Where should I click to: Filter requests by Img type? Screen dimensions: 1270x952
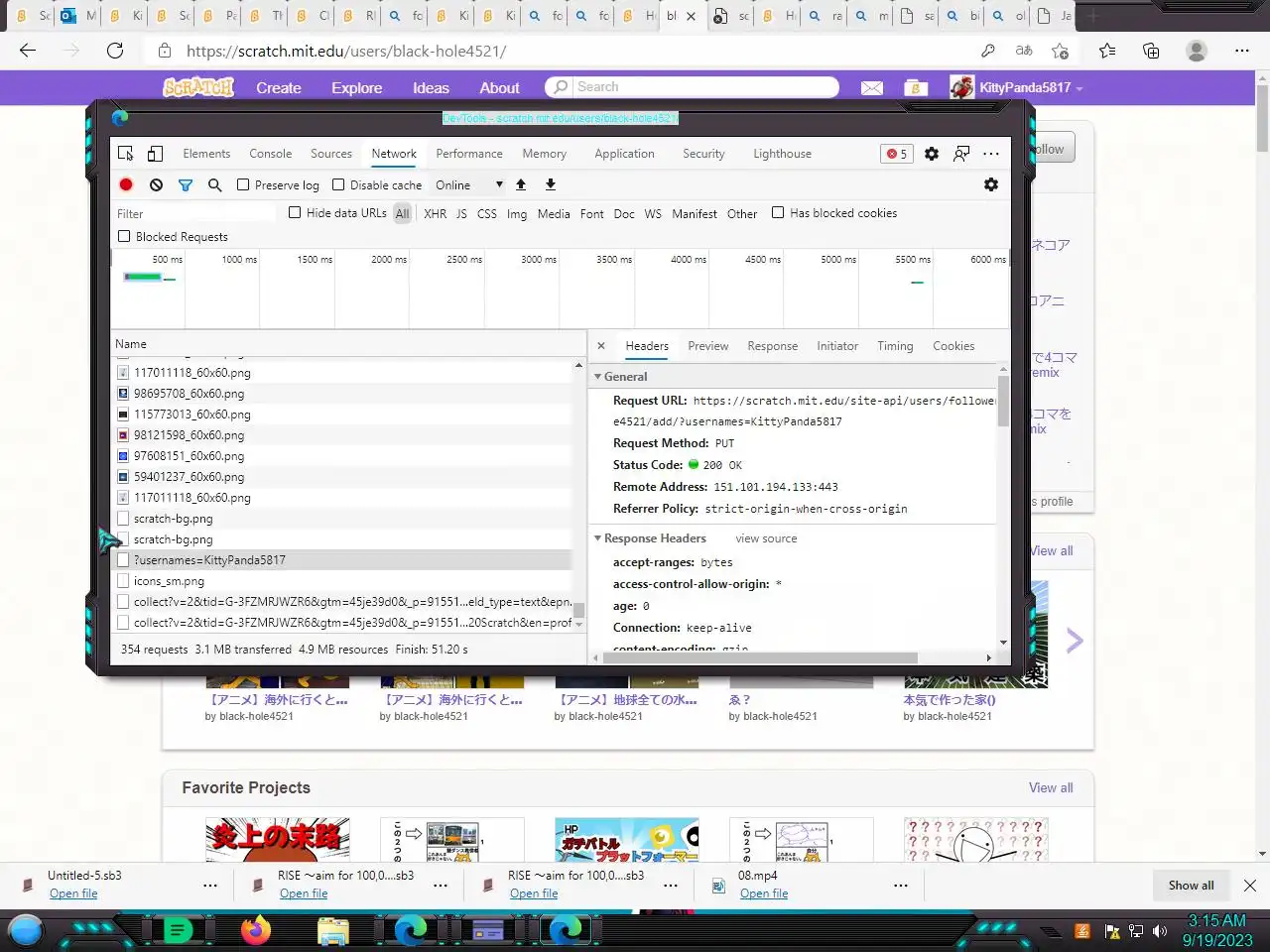pos(517,213)
